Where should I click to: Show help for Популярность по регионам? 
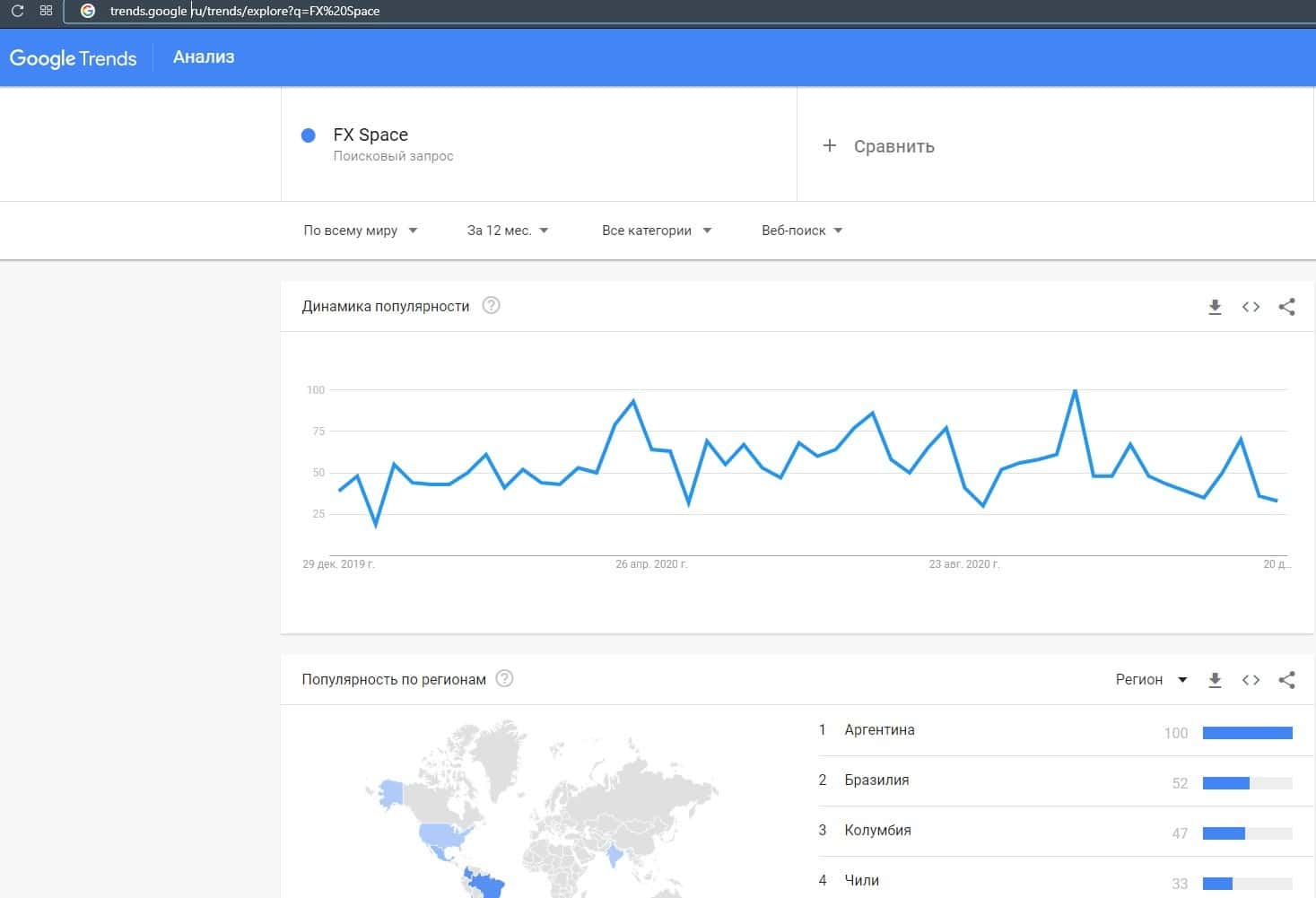pyautogui.click(x=505, y=679)
